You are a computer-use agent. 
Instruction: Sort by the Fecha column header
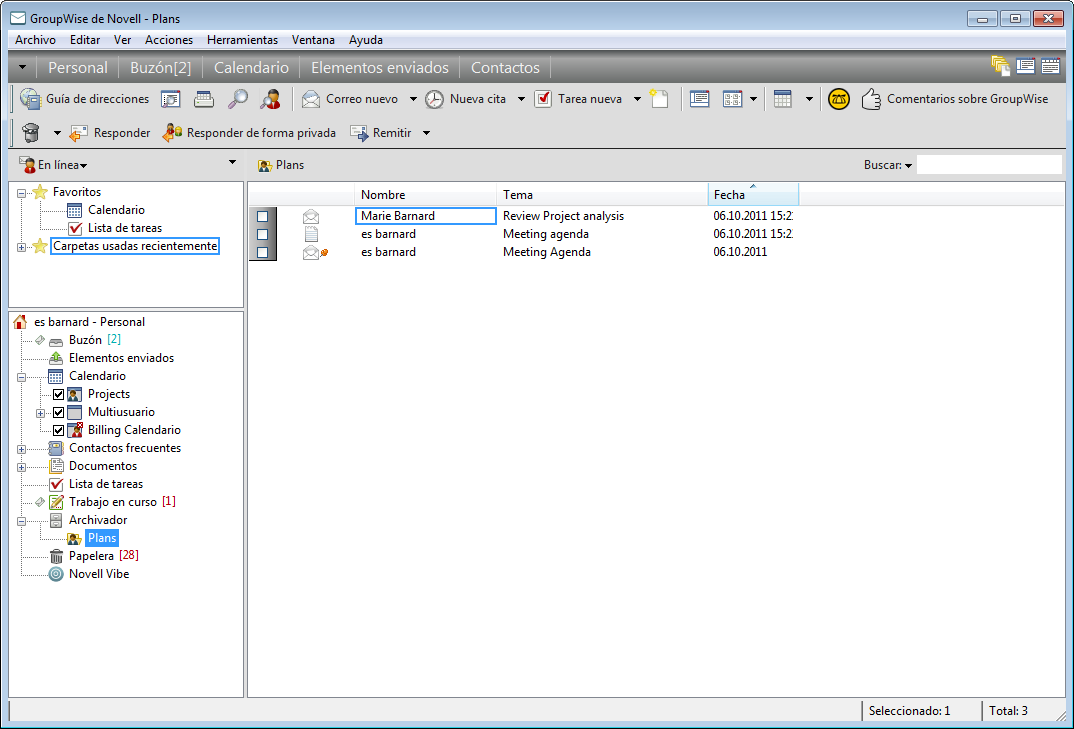click(753, 195)
